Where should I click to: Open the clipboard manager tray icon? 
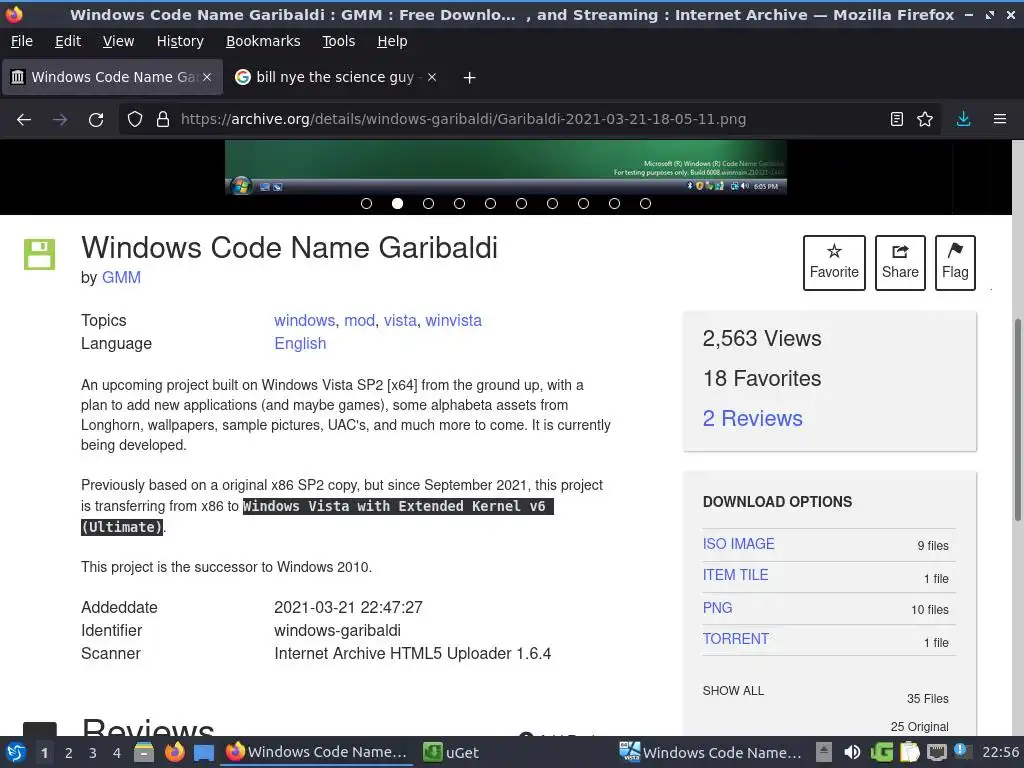coord(909,753)
